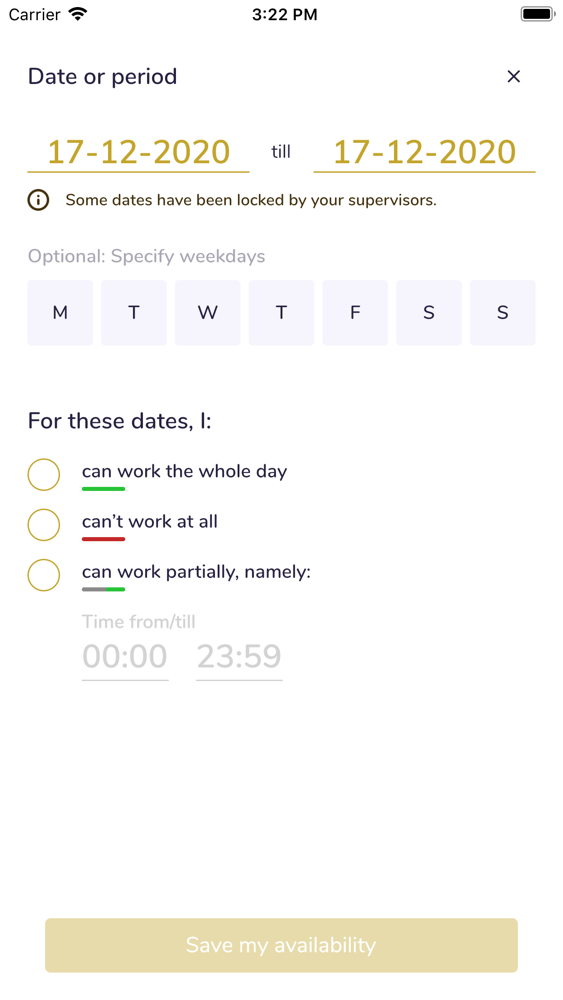Toggle the Tuesday weekday button
The width and height of the screenshot is (563, 1000).
point(134,312)
